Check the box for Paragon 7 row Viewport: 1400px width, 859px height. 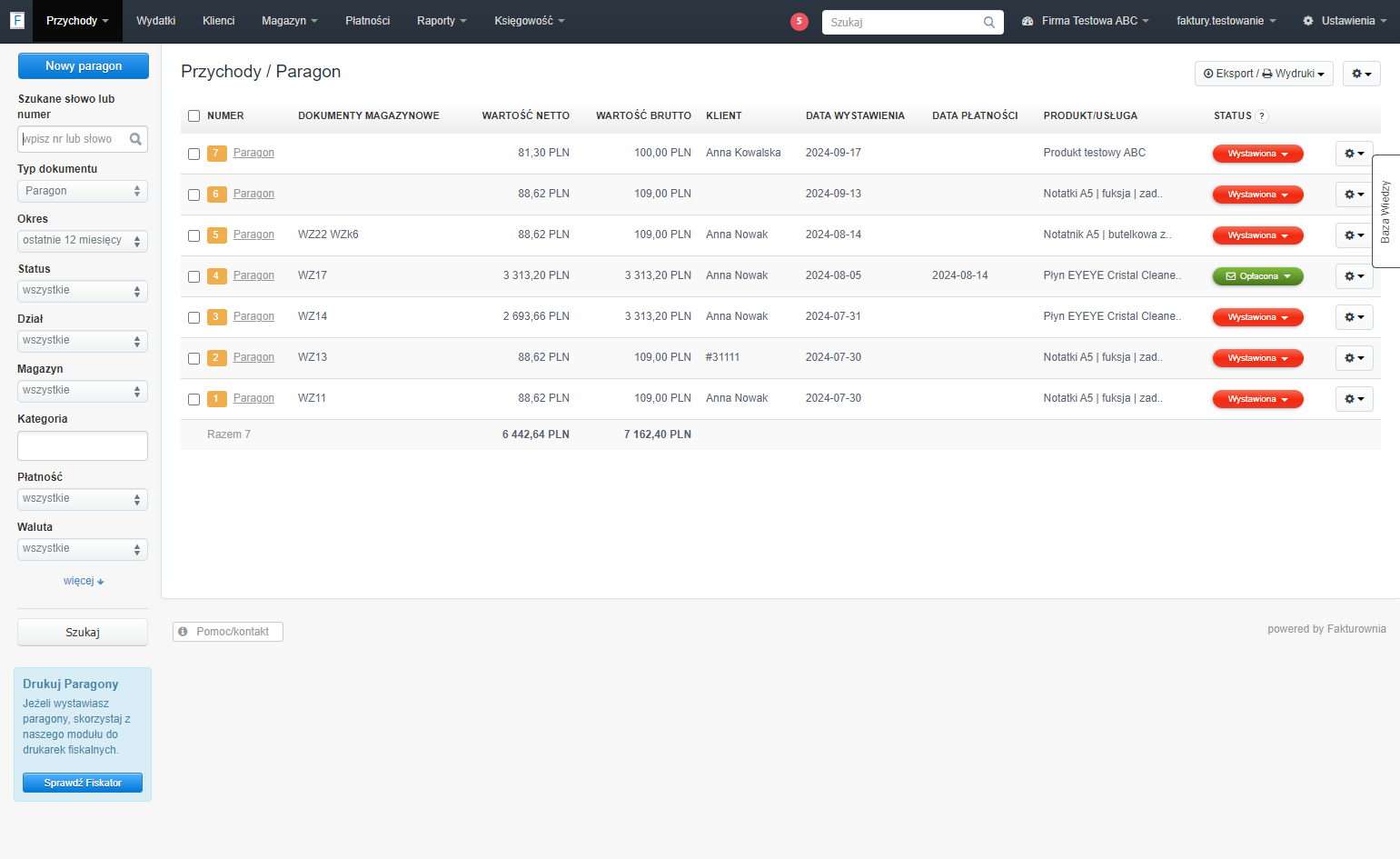click(194, 154)
